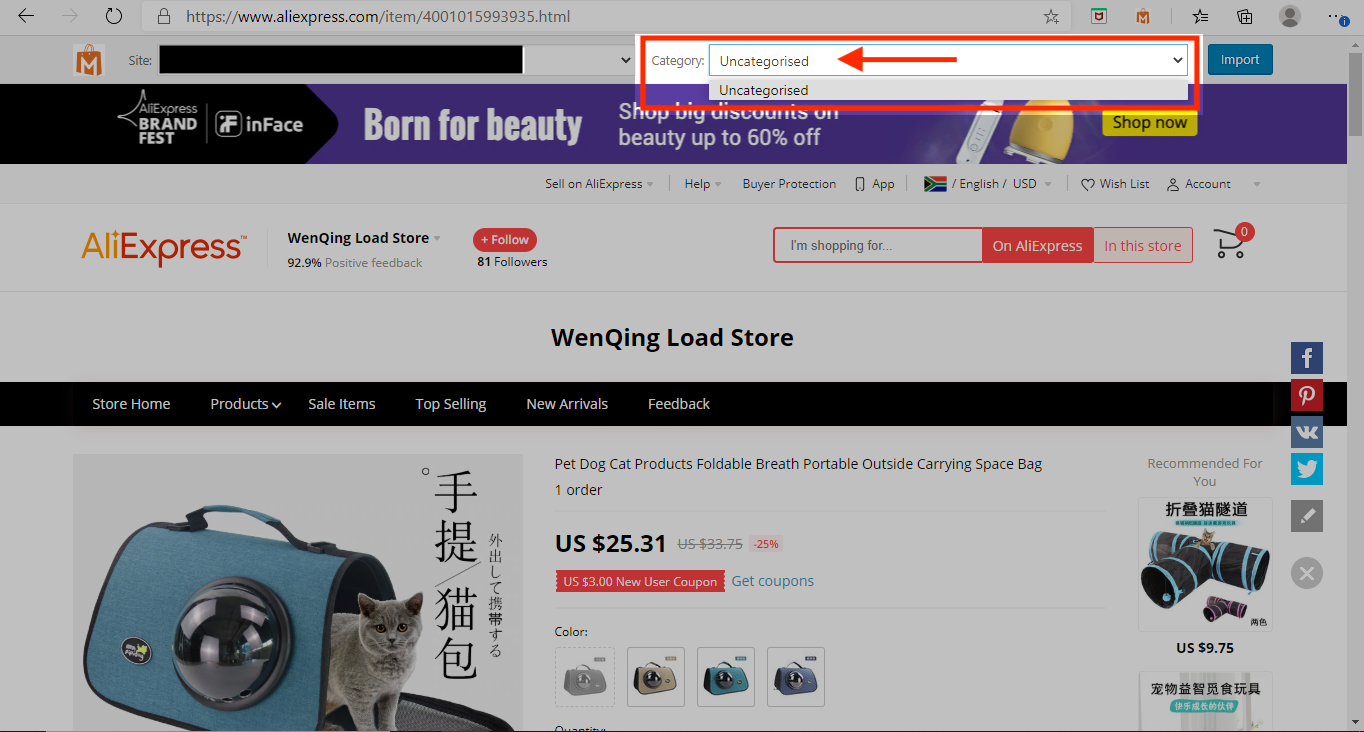The width and height of the screenshot is (1364, 732).
Task: Reload the page with the refresh icon
Action: point(114,16)
